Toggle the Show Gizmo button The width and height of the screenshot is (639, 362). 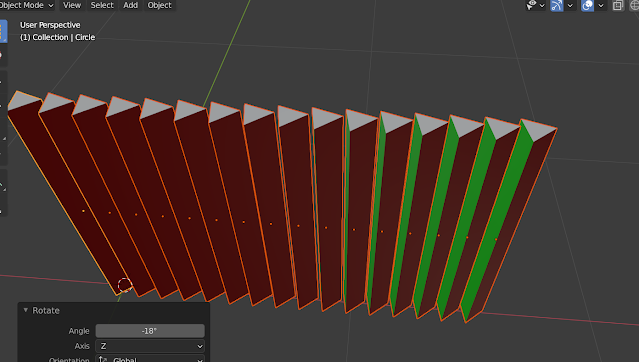[x=557, y=5]
